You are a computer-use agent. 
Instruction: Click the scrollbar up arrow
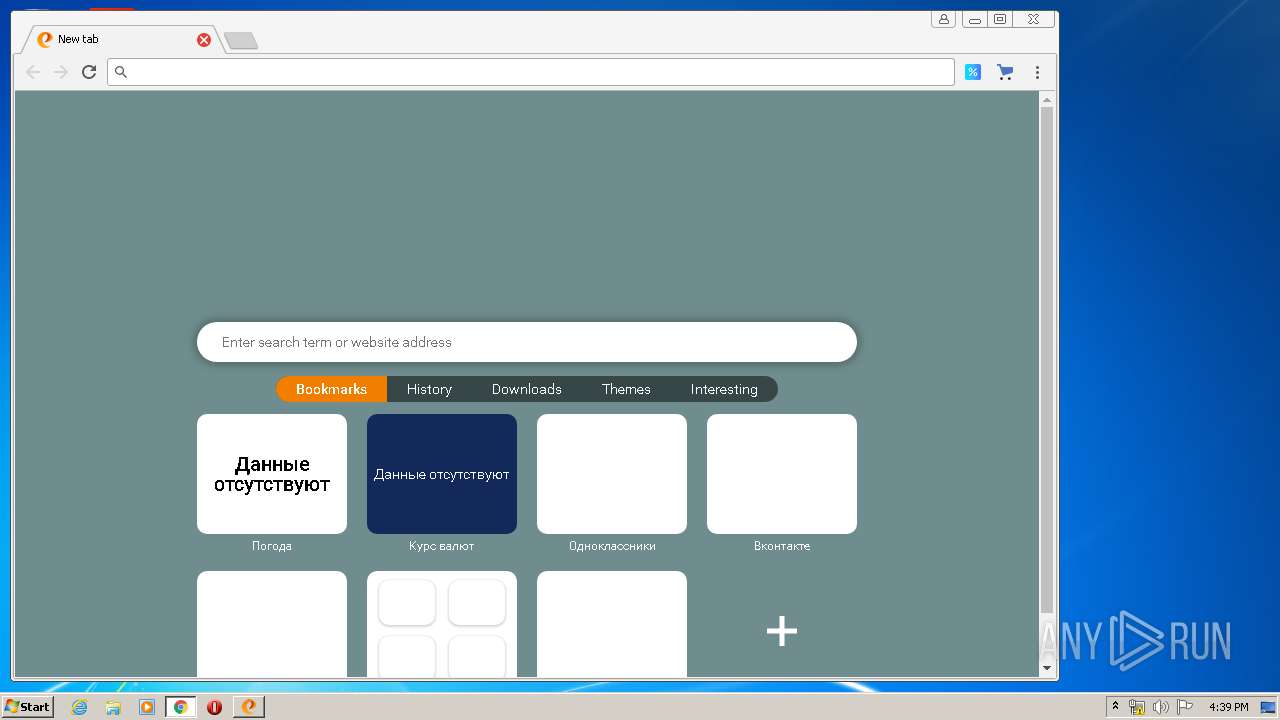click(x=1047, y=99)
